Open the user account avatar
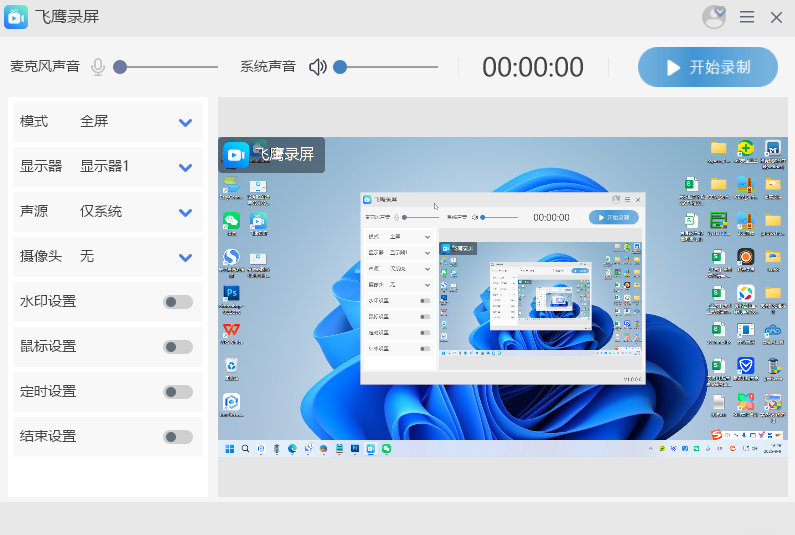The image size is (795, 535). point(714,17)
